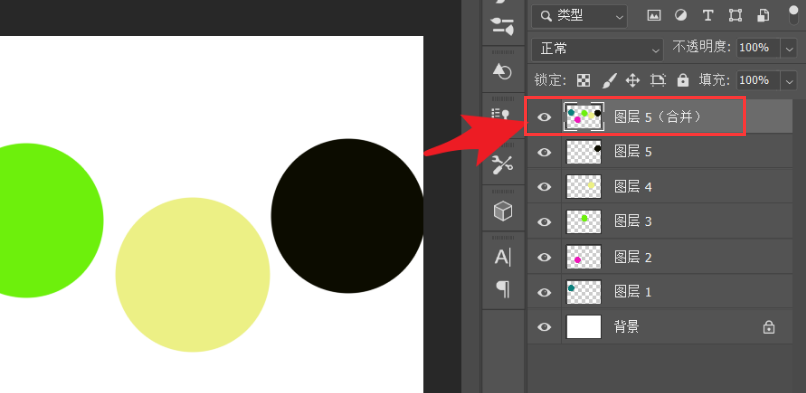
Task: Open the Properties panel icon with list and bulb
Action: click(502, 114)
